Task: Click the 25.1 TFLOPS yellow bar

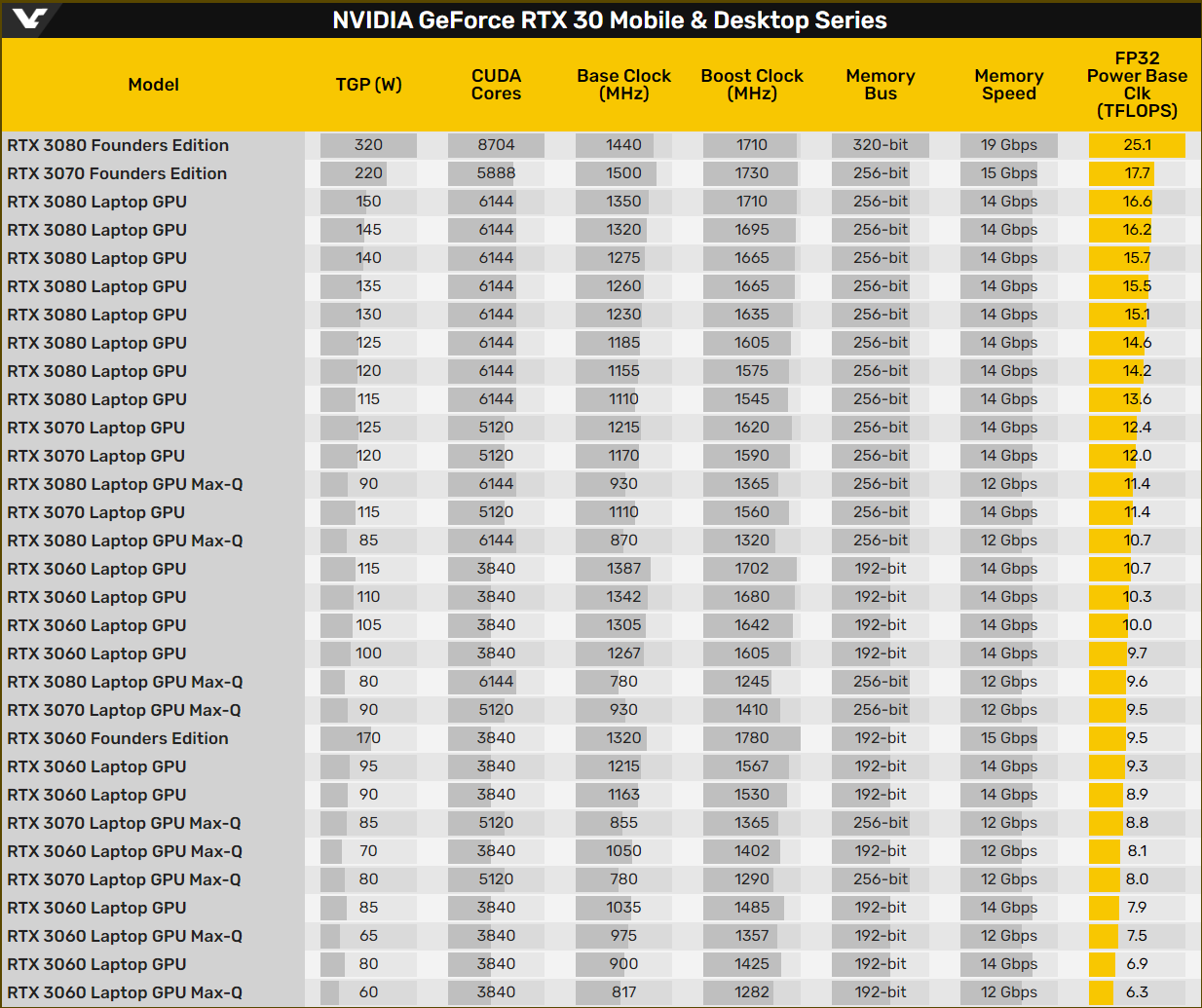Action: [x=1137, y=145]
